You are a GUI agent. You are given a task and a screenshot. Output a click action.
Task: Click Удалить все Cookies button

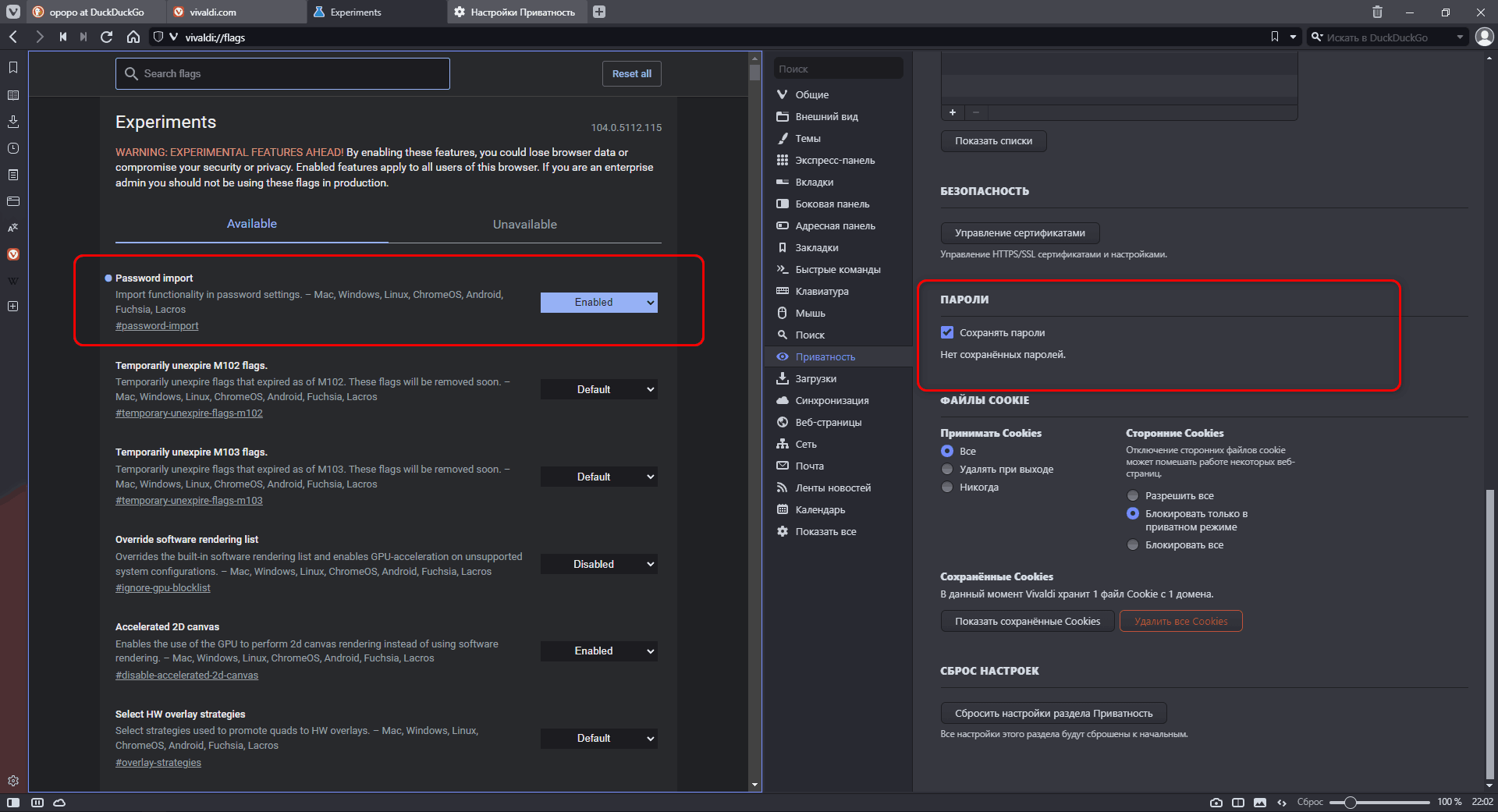click(x=1181, y=621)
